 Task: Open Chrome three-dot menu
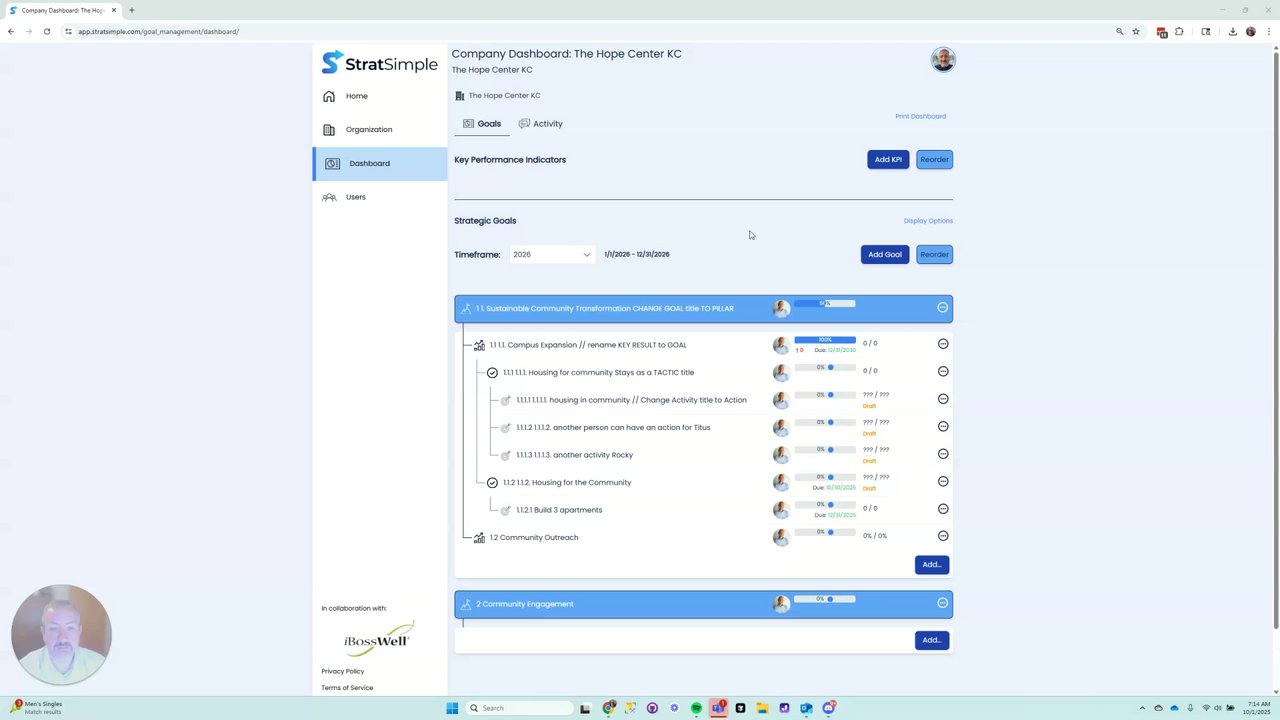click(1268, 32)
